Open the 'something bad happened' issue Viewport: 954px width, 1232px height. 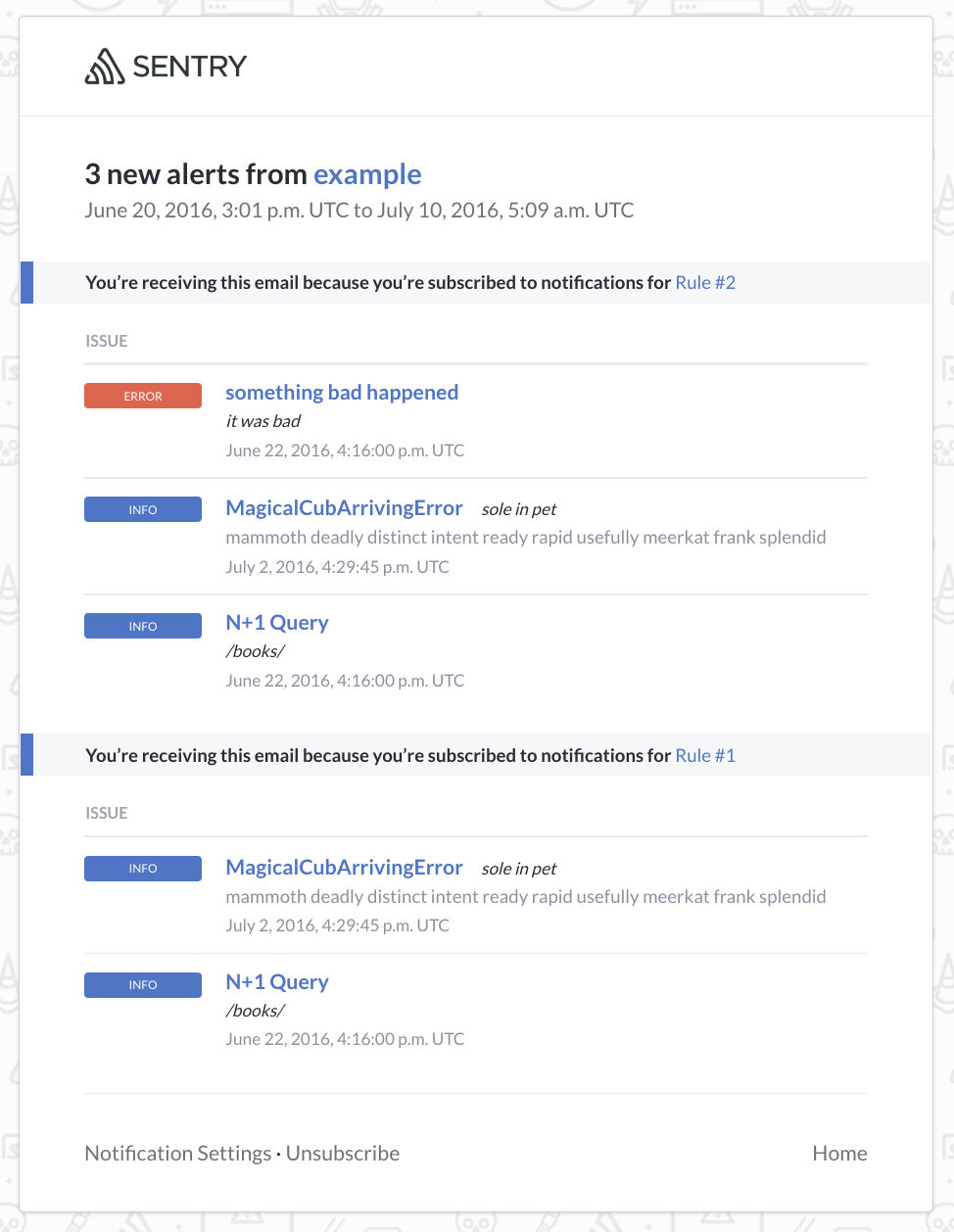pos(342,392)
